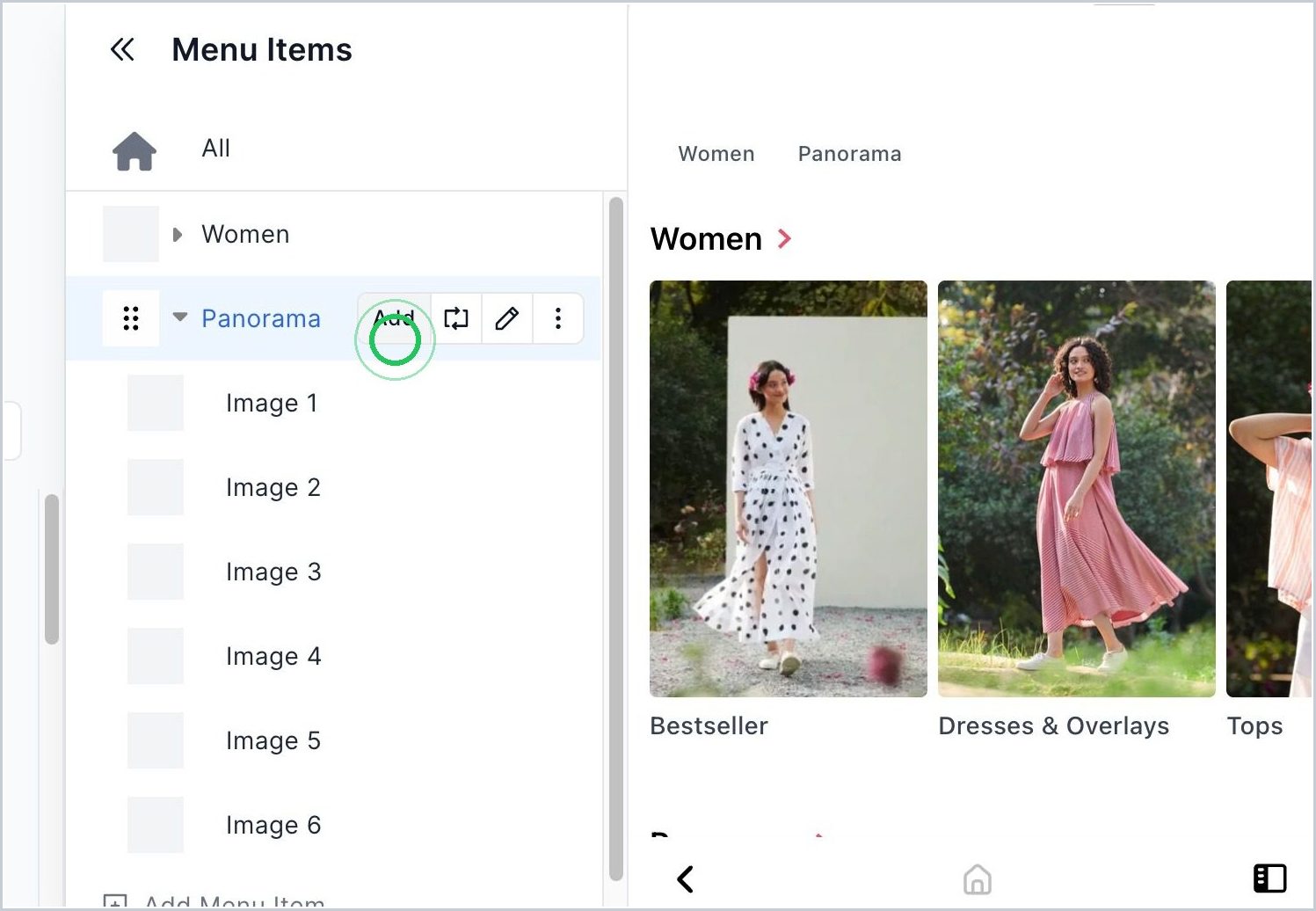Open the Dresses & Overlays product image
1316x911 pixels.
(x=1077, y=489)
